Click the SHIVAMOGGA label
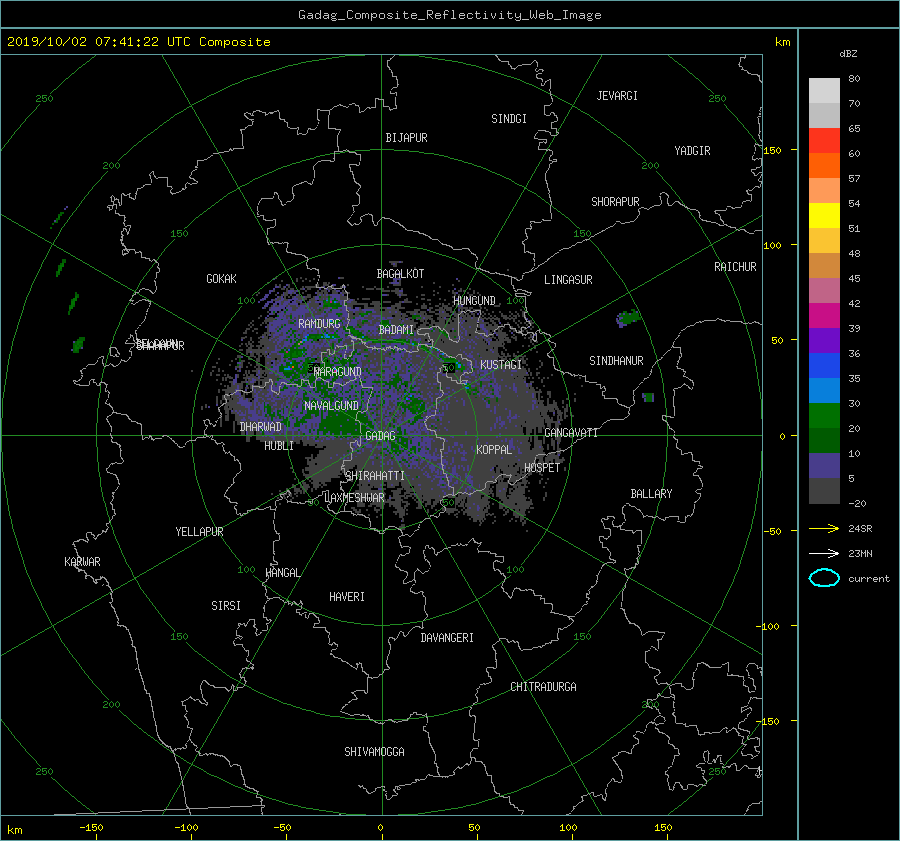Screen dimensions: 900x841 (374, 752)
